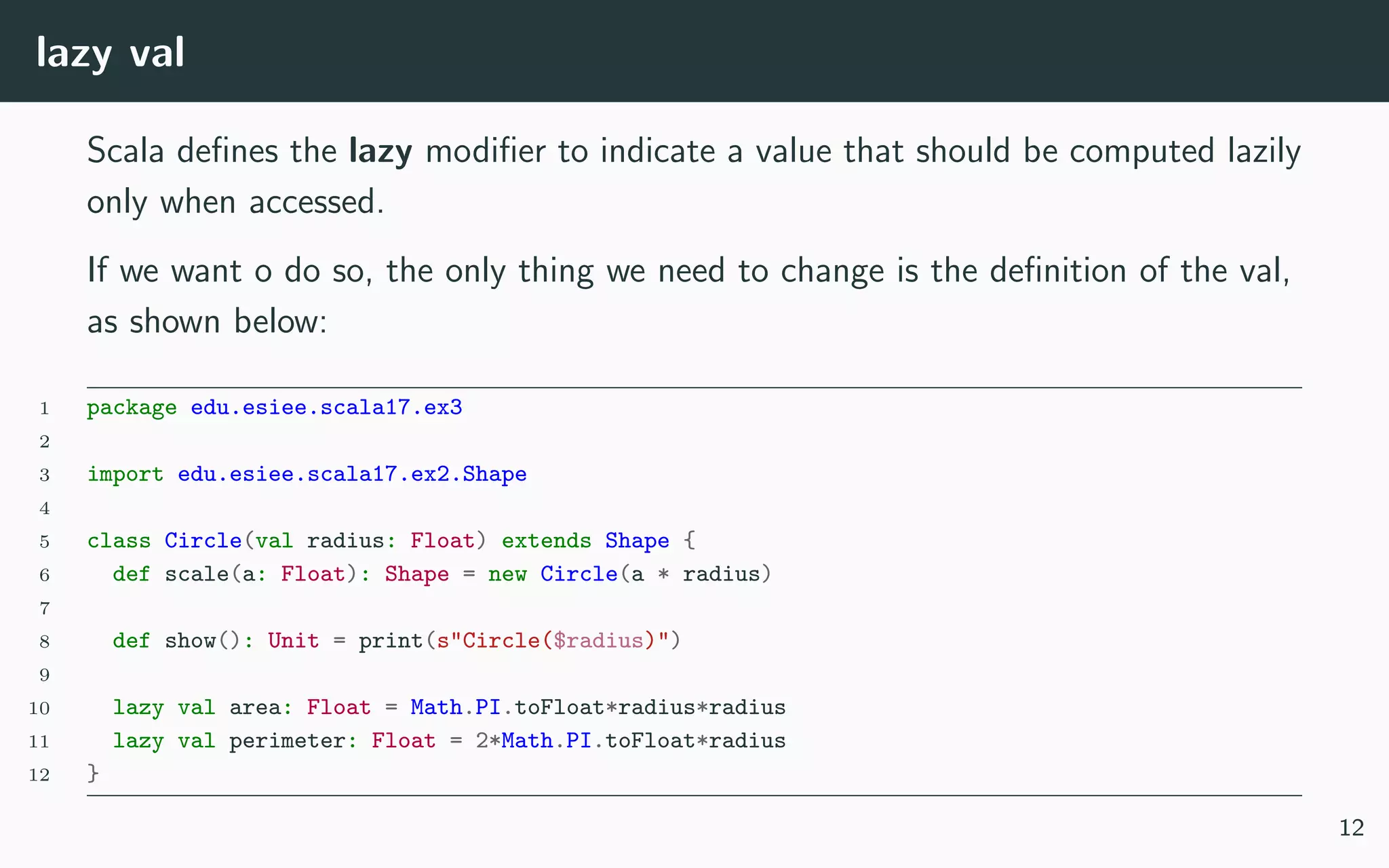Click the "lazy" keyword on line 11

pyautogui.click(x=138, y=741)
